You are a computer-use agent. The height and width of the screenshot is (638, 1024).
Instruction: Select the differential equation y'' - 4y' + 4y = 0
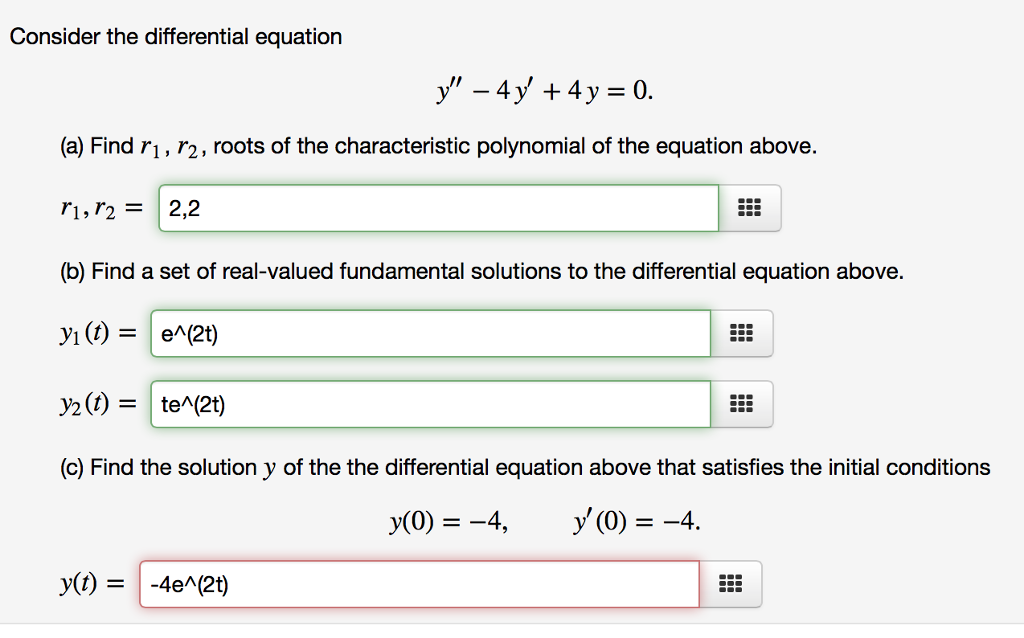[x=545, y=90]
